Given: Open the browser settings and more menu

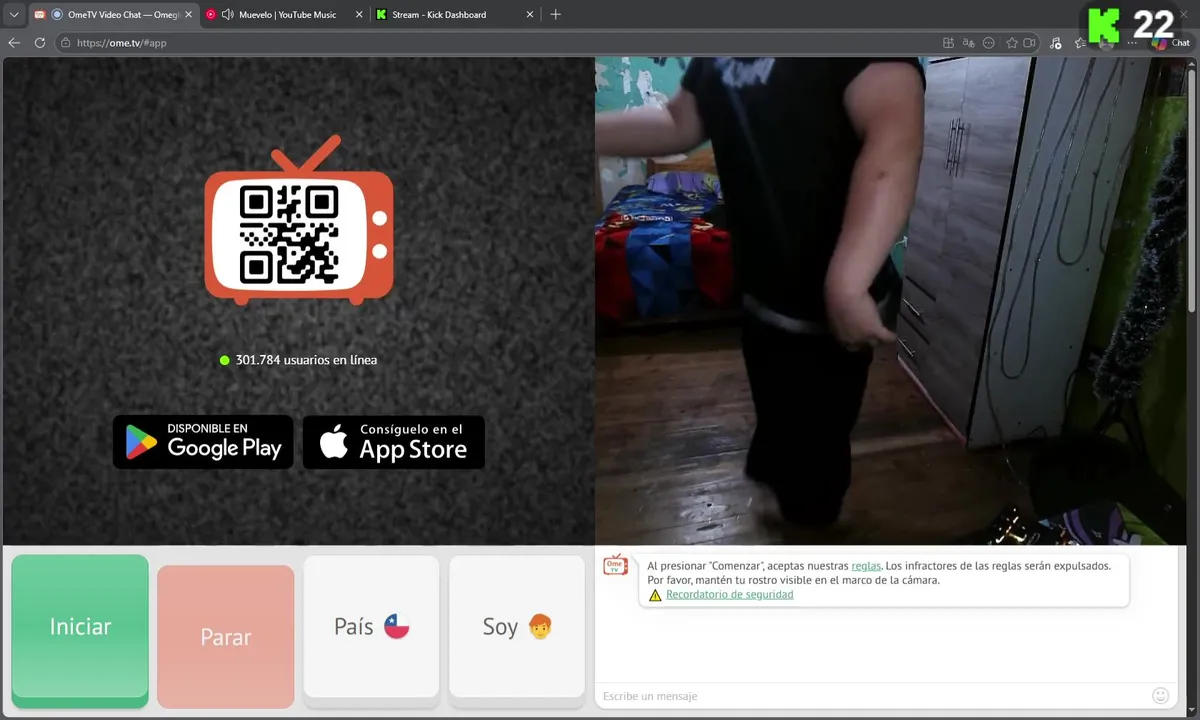Looking at the screenshot, I should (1132, 43).
